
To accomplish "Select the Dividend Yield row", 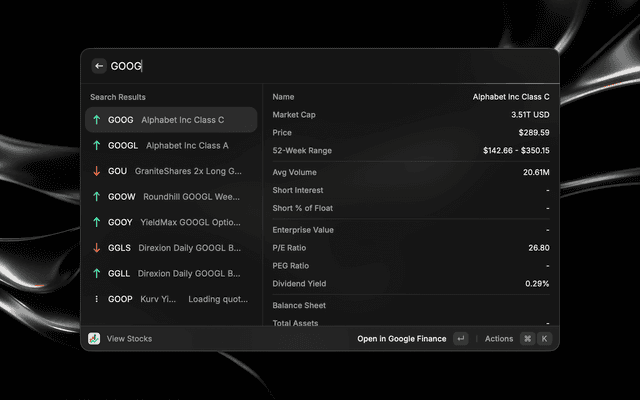I will click(410, 284).
